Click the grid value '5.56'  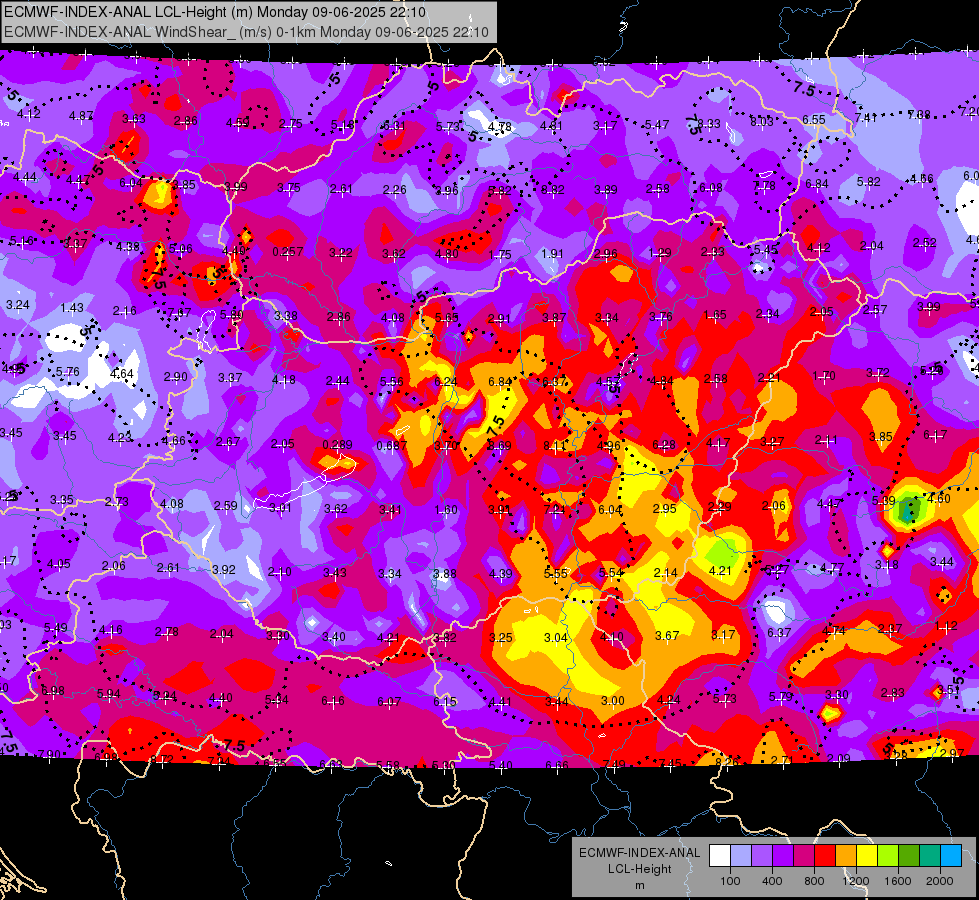pos(391,382)
